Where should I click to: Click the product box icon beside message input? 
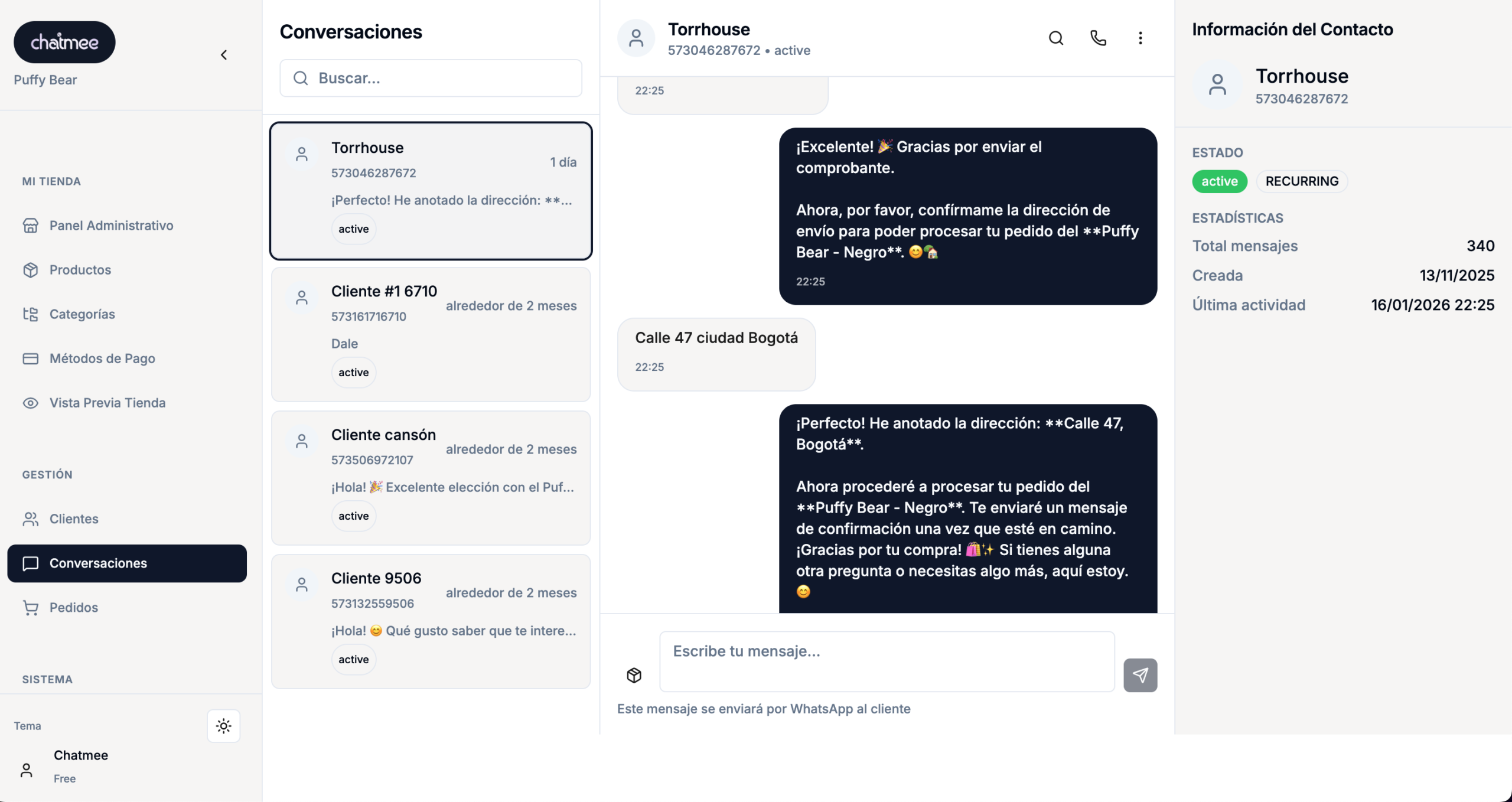(x=634, y=675)
